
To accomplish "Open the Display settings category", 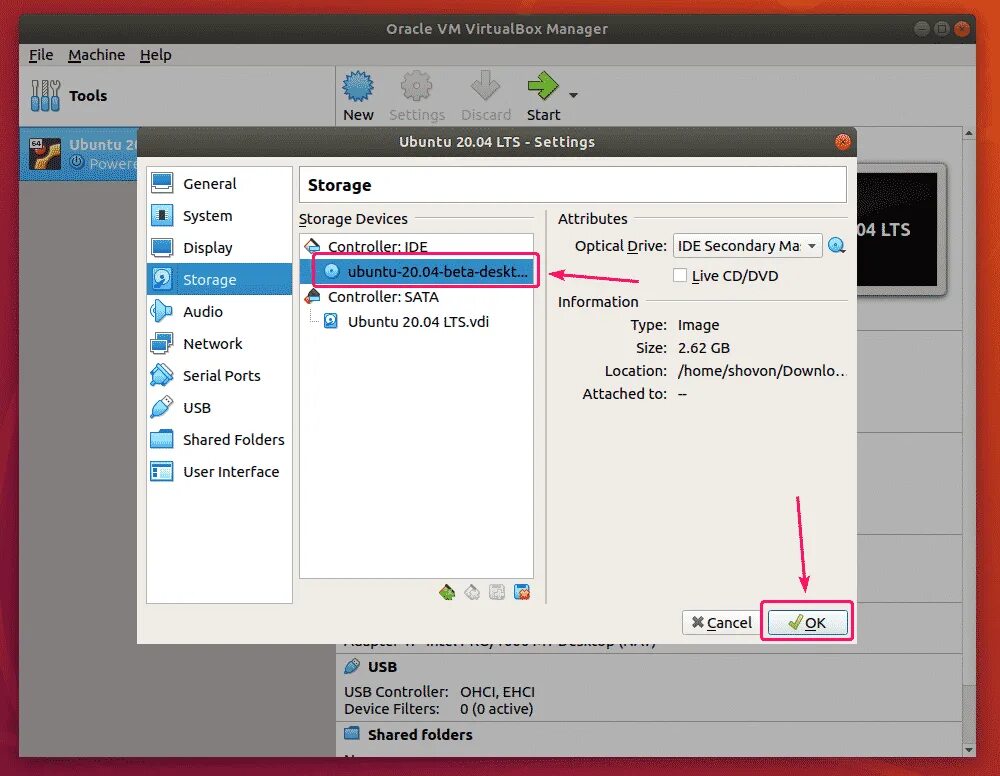I will pyautogui.click(x=219, y=247).
